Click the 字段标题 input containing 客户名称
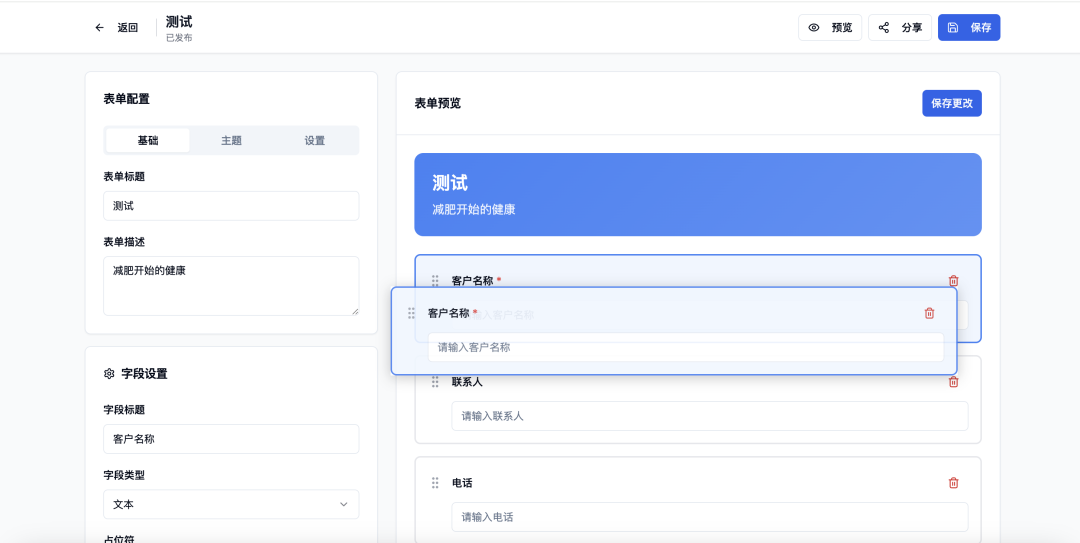Screen dimensions: 1080x543 click(x=231, y=439)
